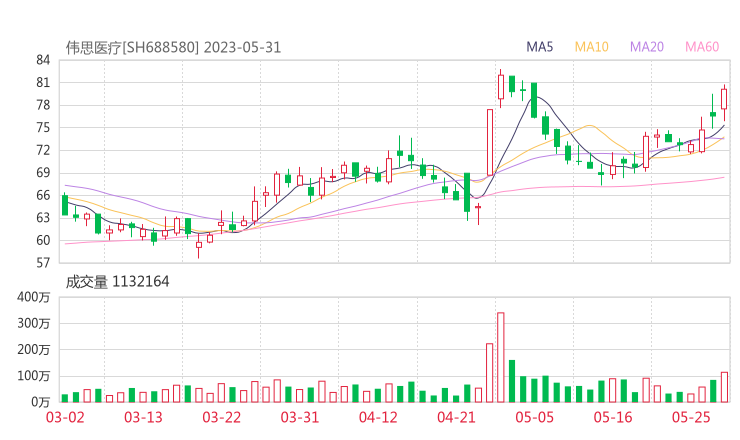The width and height of the screenshot is (740, 440).
Task: Click the first green candlestick at 03-02
Action: click(x=65, y=204)
